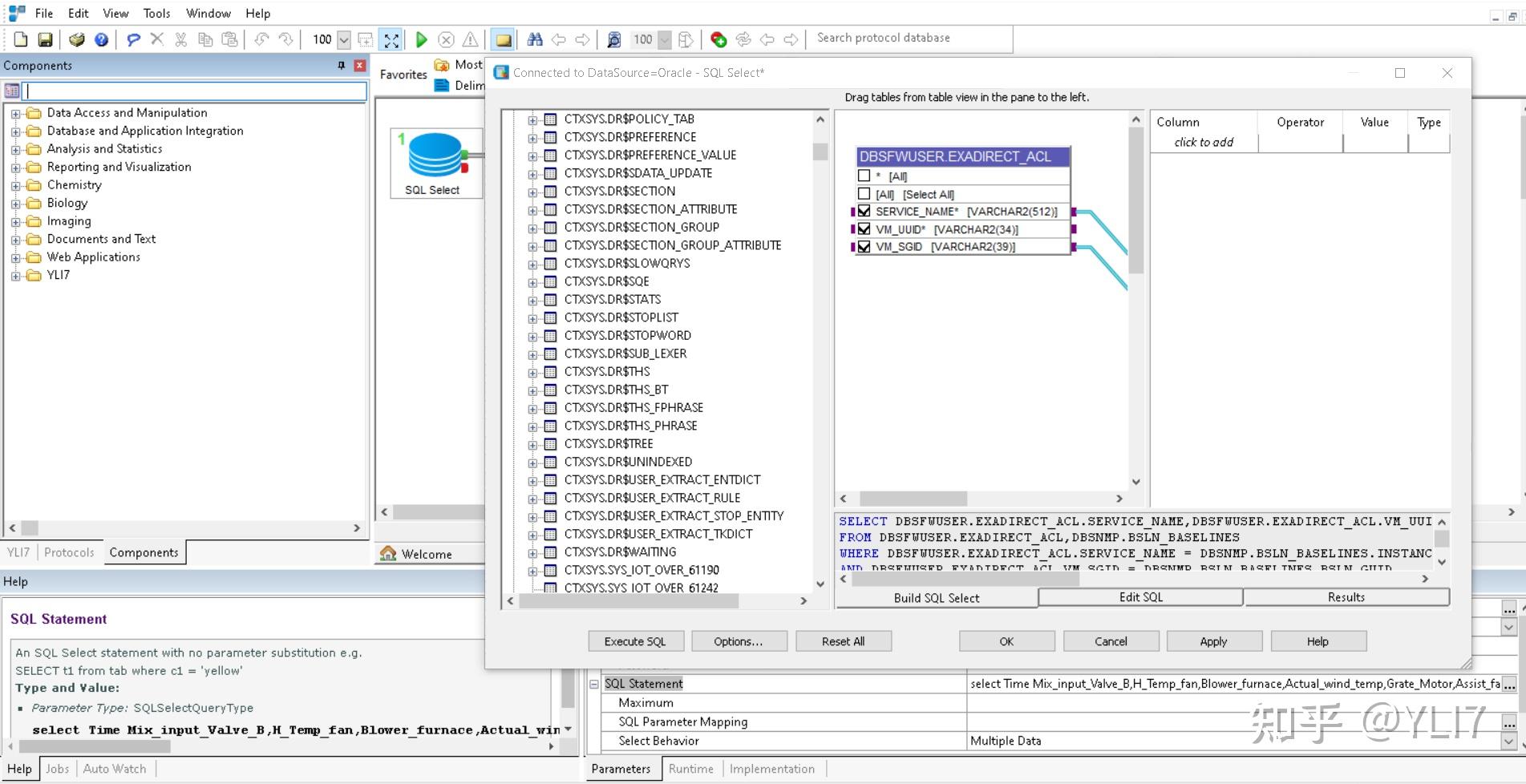Screen dimensions: 1526x784
Task: Select the SQL Select database component icon
Action: [435, 156]
